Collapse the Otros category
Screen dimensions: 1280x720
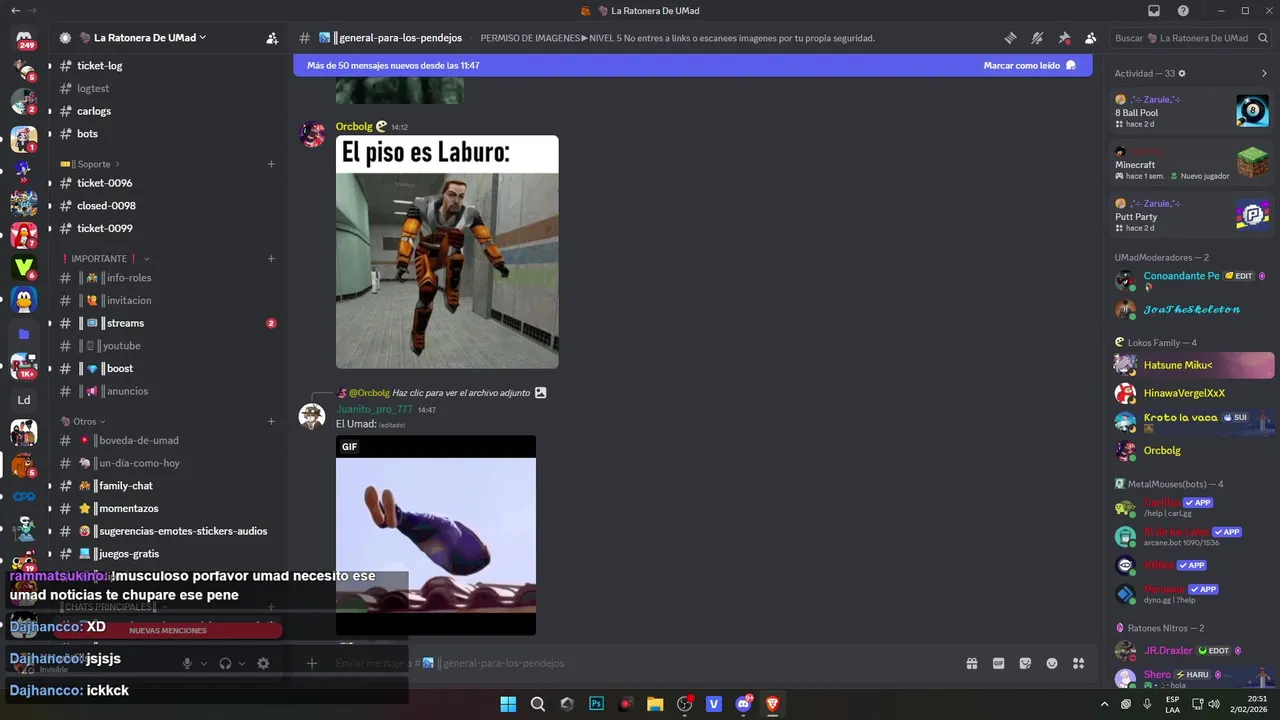point(84,422)
